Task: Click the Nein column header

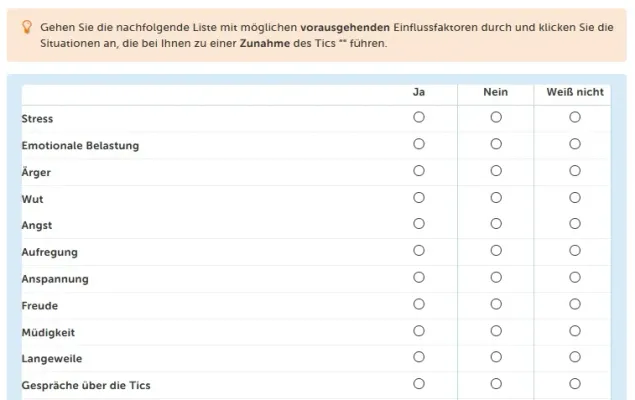Action: [495, 92]
